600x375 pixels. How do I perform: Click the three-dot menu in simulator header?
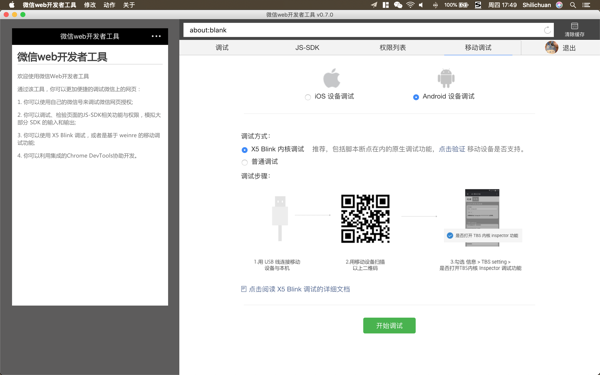156,36
